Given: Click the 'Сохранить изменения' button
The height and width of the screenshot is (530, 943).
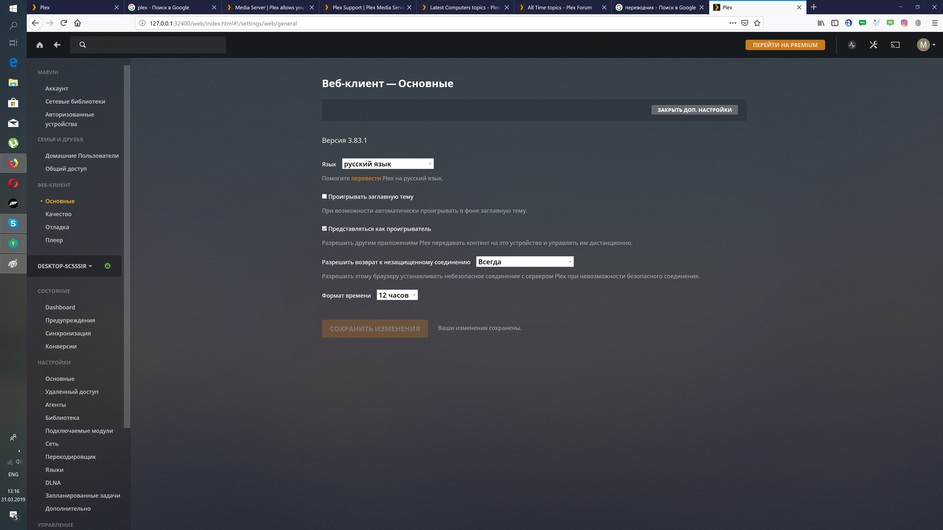Looking at the screenshot, I should coord(375,328).
